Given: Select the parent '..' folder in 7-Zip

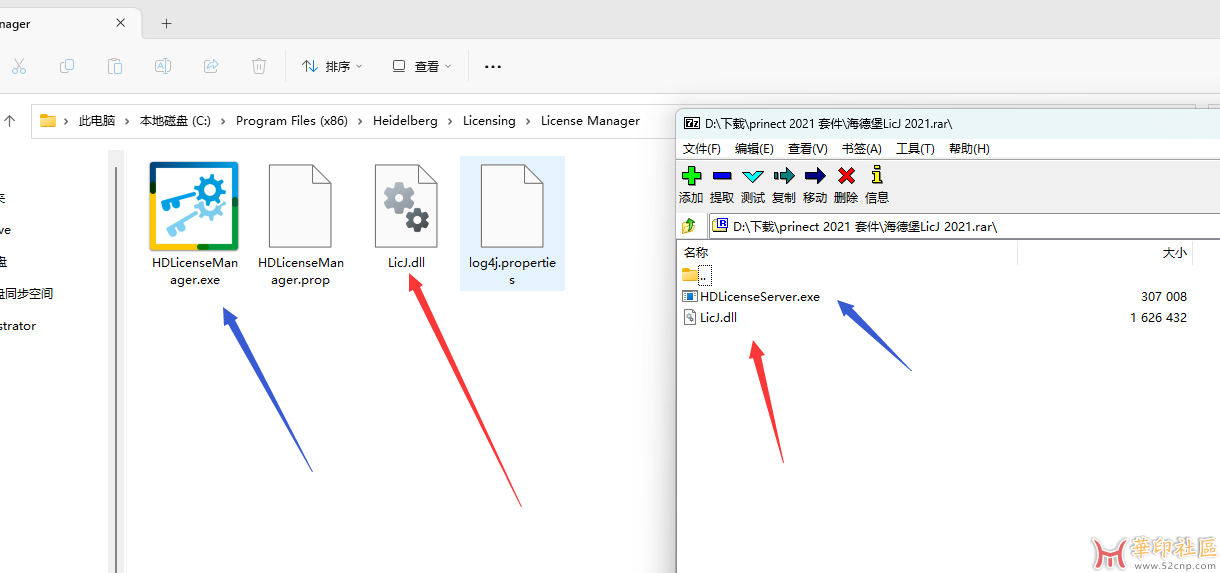Looking at the screenshot, I should coord(697,275).
